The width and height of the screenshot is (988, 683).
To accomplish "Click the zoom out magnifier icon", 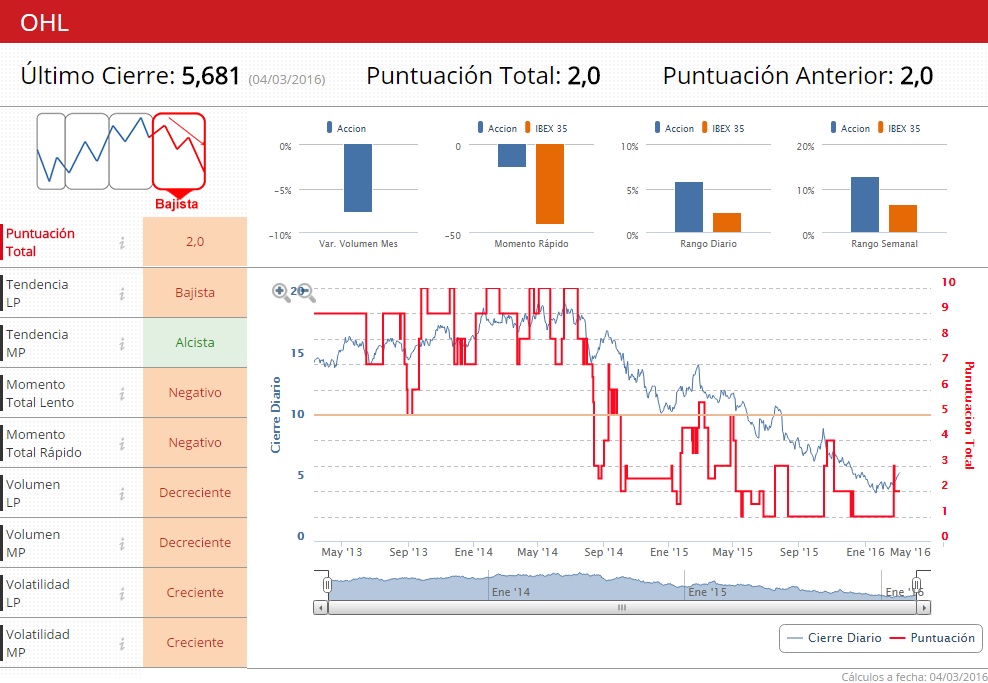I will coord(306,292).
